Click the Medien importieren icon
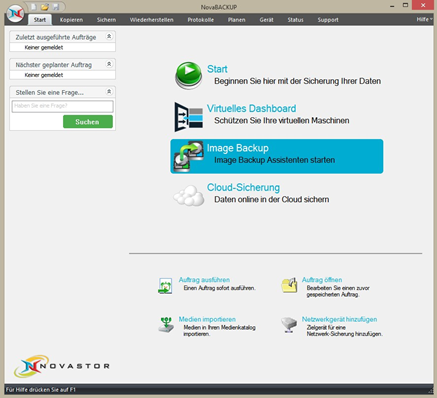This screenshot has width=437, height=398. pyautogui.click(x=166, y=325)
